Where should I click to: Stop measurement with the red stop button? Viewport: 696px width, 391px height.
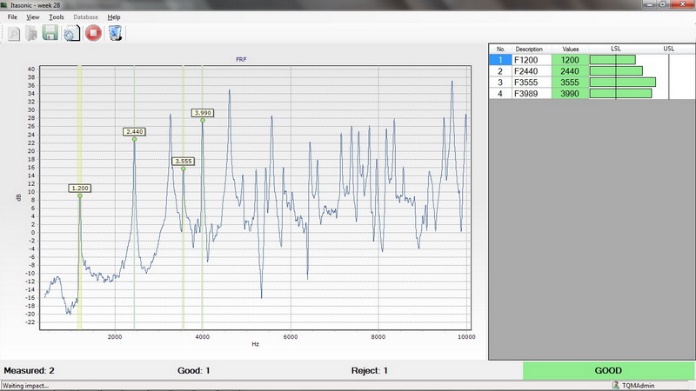point(93,33)
